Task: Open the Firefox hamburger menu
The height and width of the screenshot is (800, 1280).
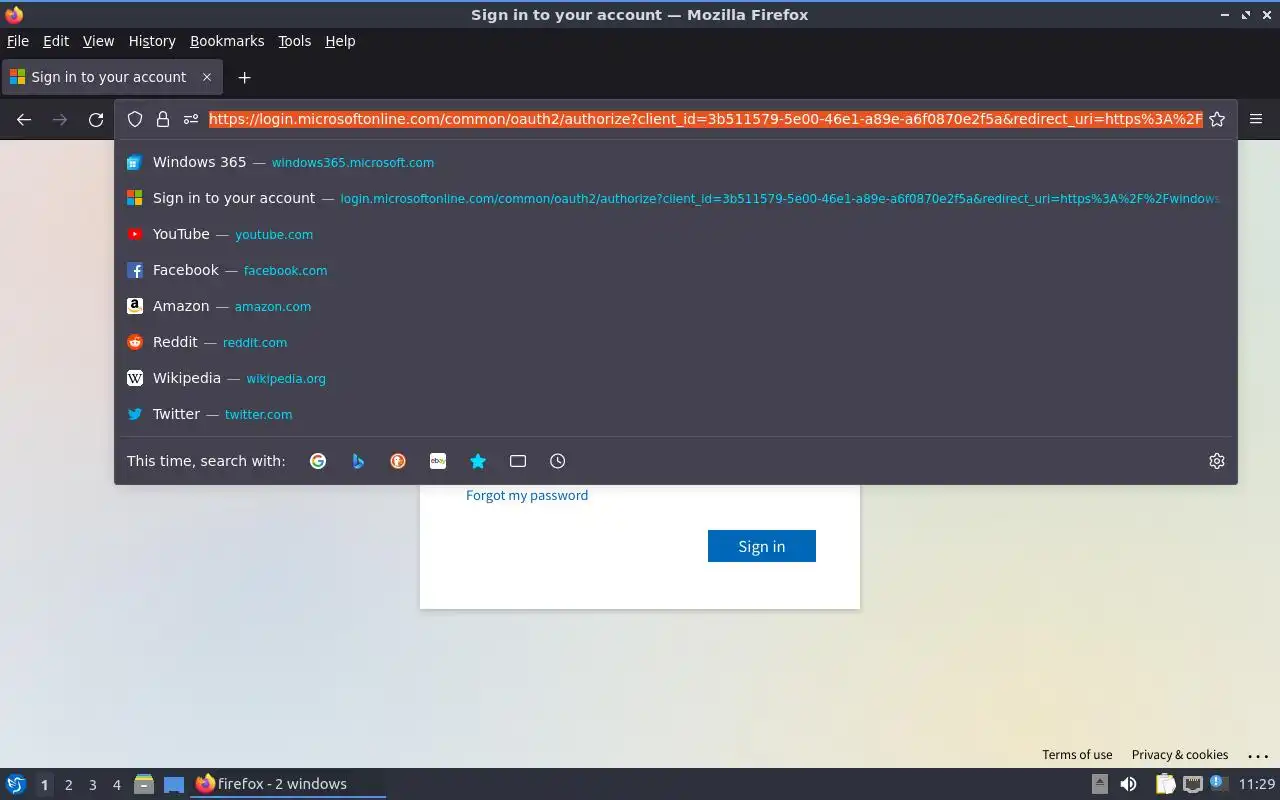Action: click(x=1256, y=119)
